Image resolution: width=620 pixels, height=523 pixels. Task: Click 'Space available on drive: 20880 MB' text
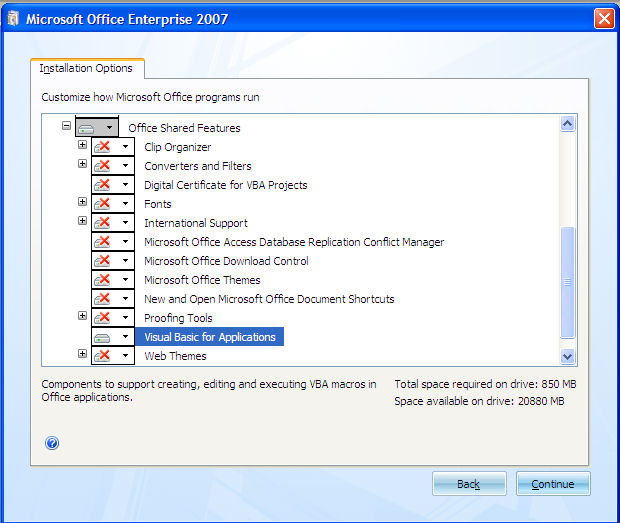point(479,401)
